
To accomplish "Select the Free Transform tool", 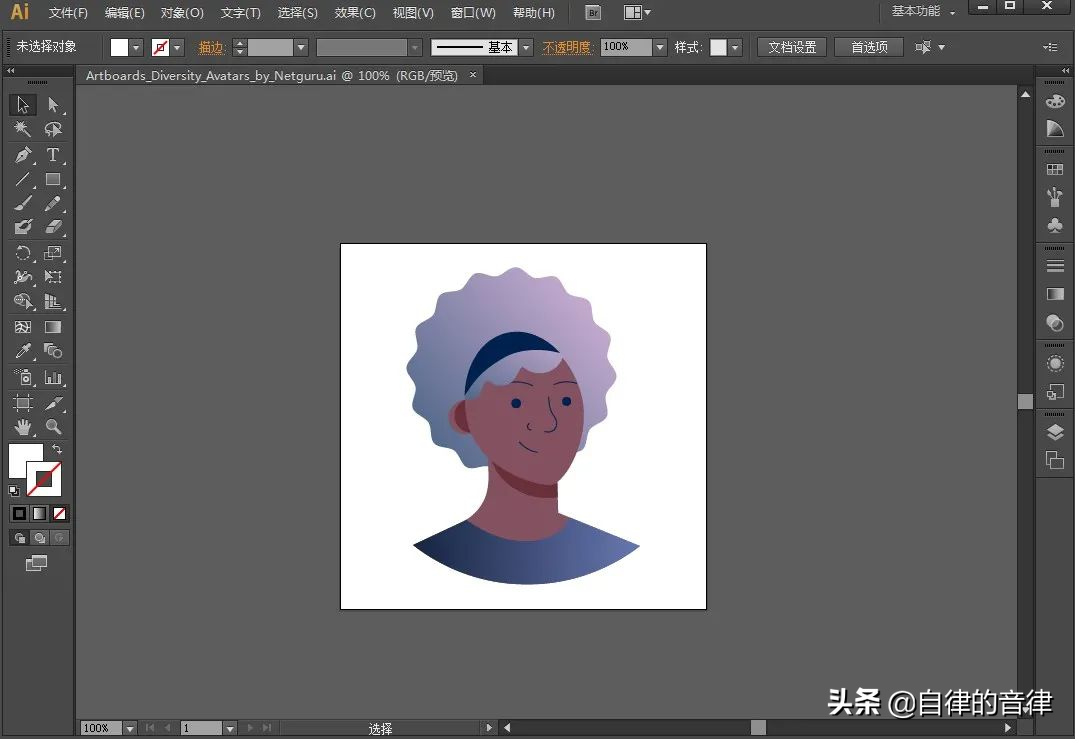I will click(53, 277).
